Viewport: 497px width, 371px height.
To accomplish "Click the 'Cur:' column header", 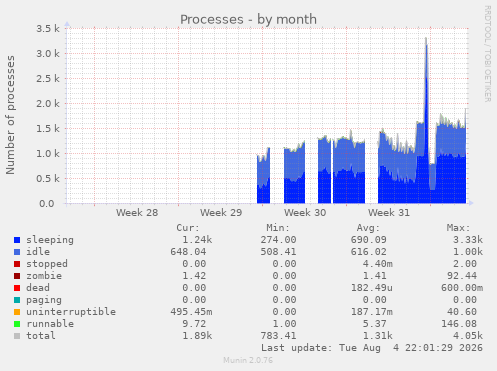I will coord(188,228).
